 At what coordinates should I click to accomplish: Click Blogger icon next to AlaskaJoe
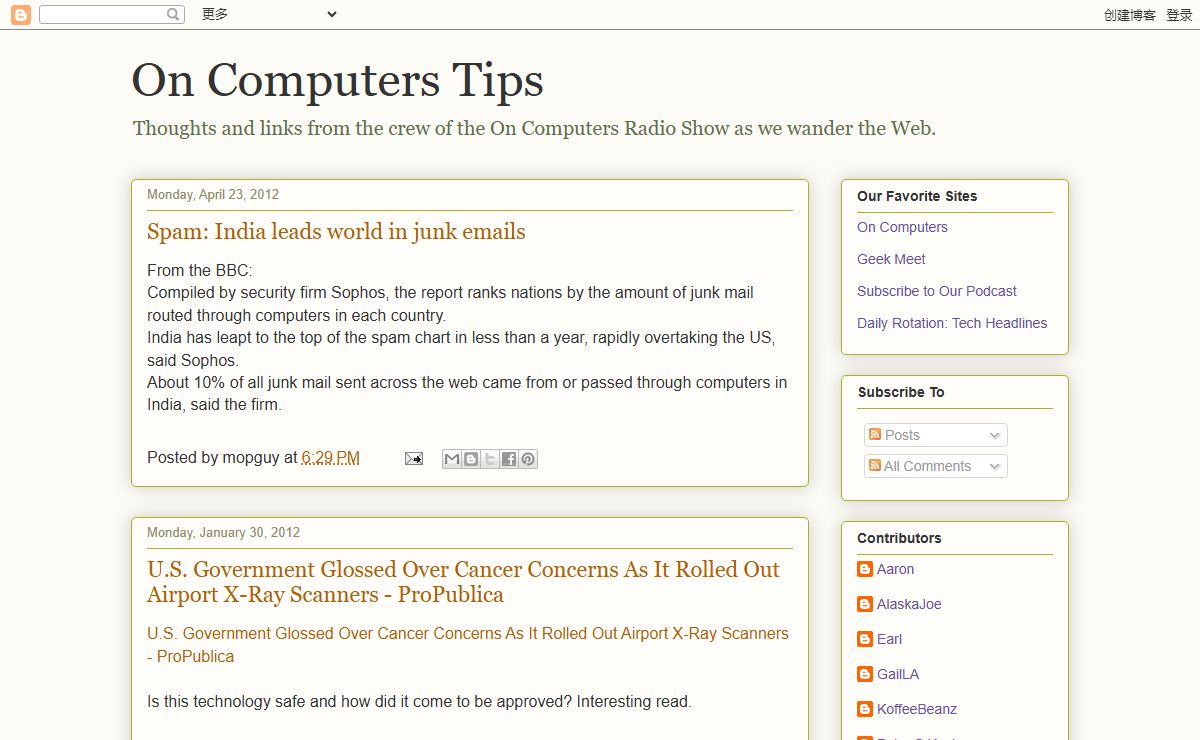coord(865,604)
